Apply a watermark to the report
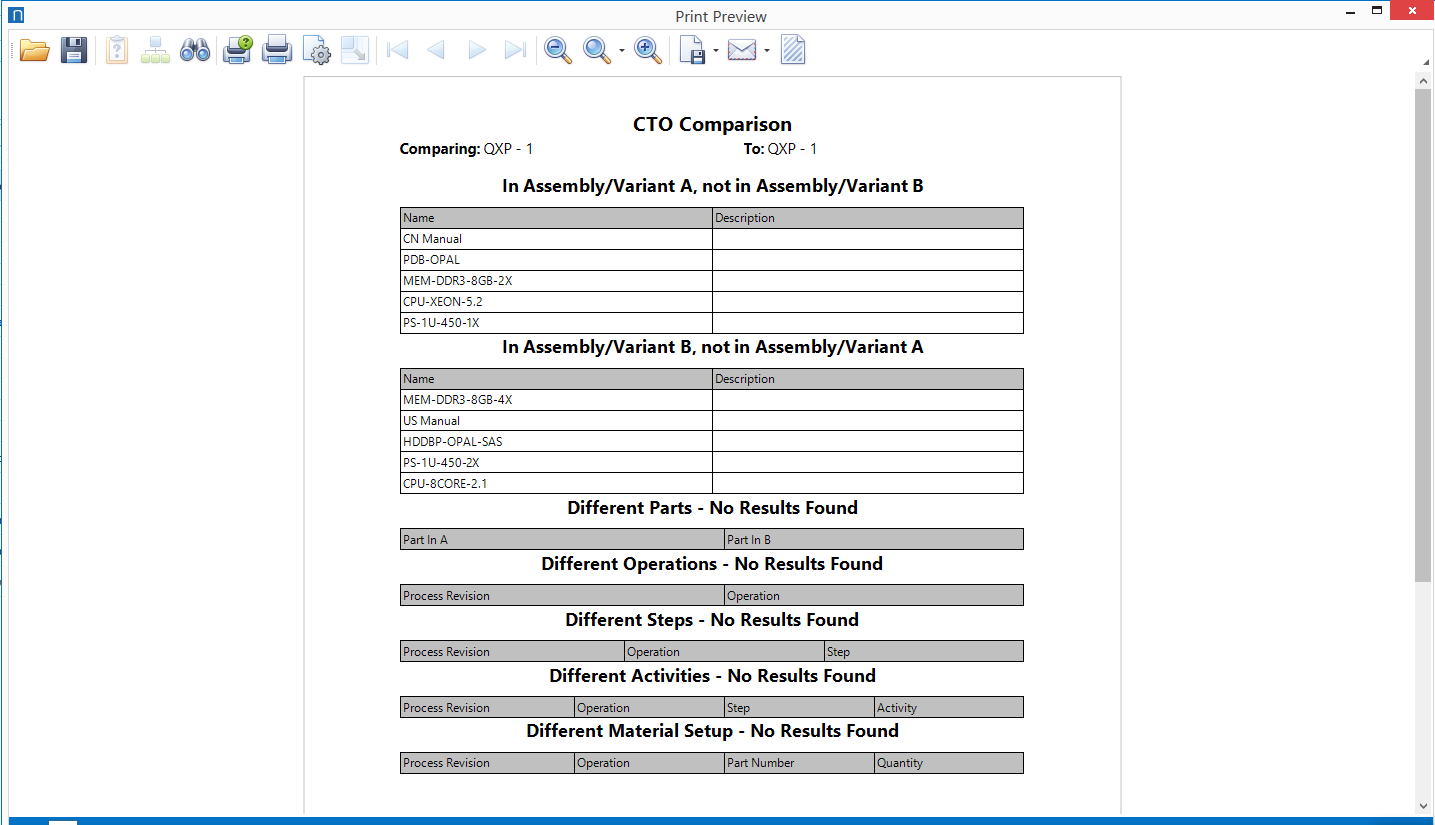Image resolution: width=1435 pixels, height=825 pixels. (x=792, y=49)
